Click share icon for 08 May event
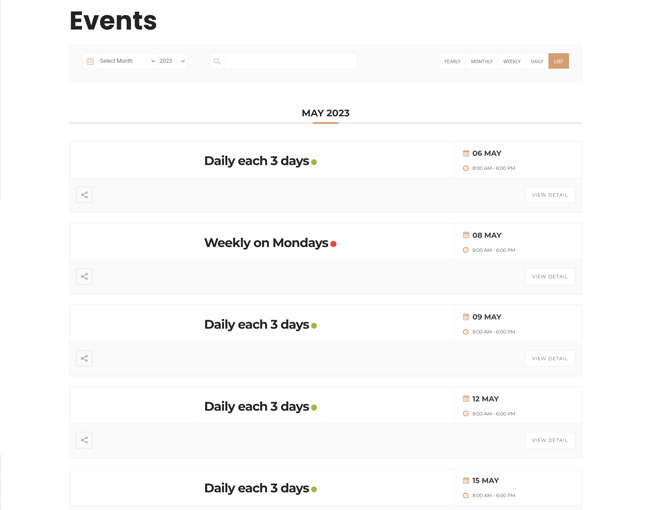 [x=84, y=277]
